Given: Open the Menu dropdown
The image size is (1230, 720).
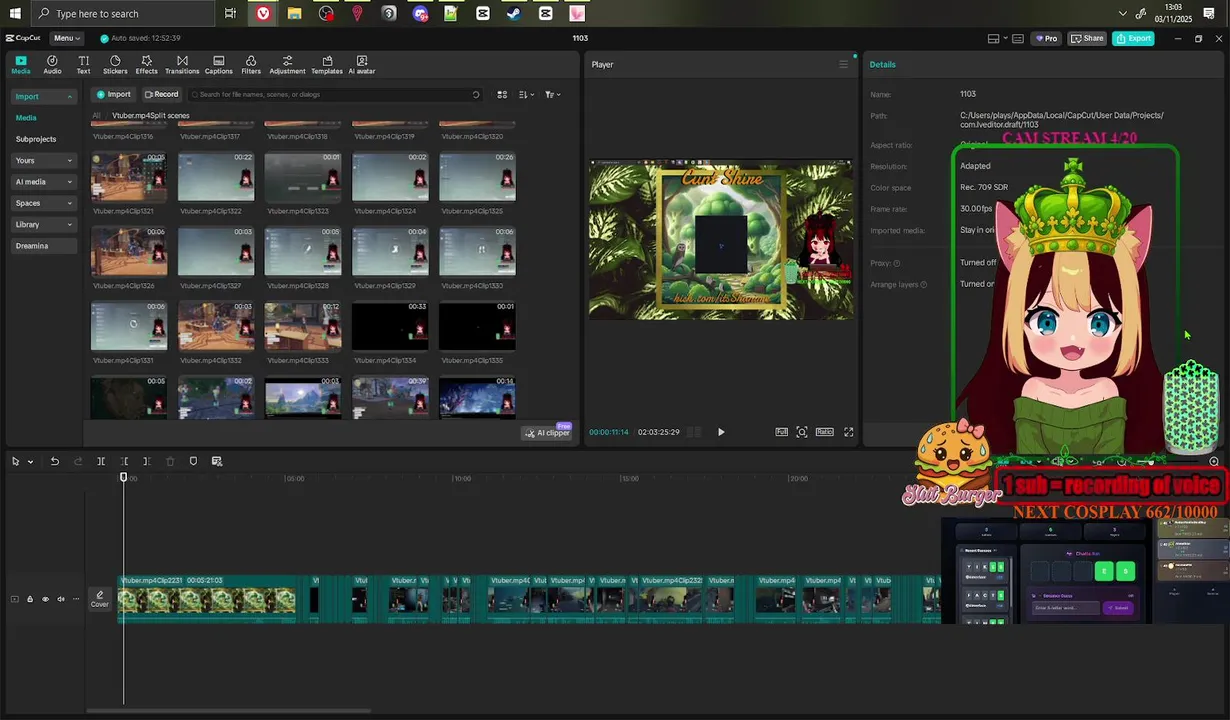Looking at the screenshot, I should (67, 38).
